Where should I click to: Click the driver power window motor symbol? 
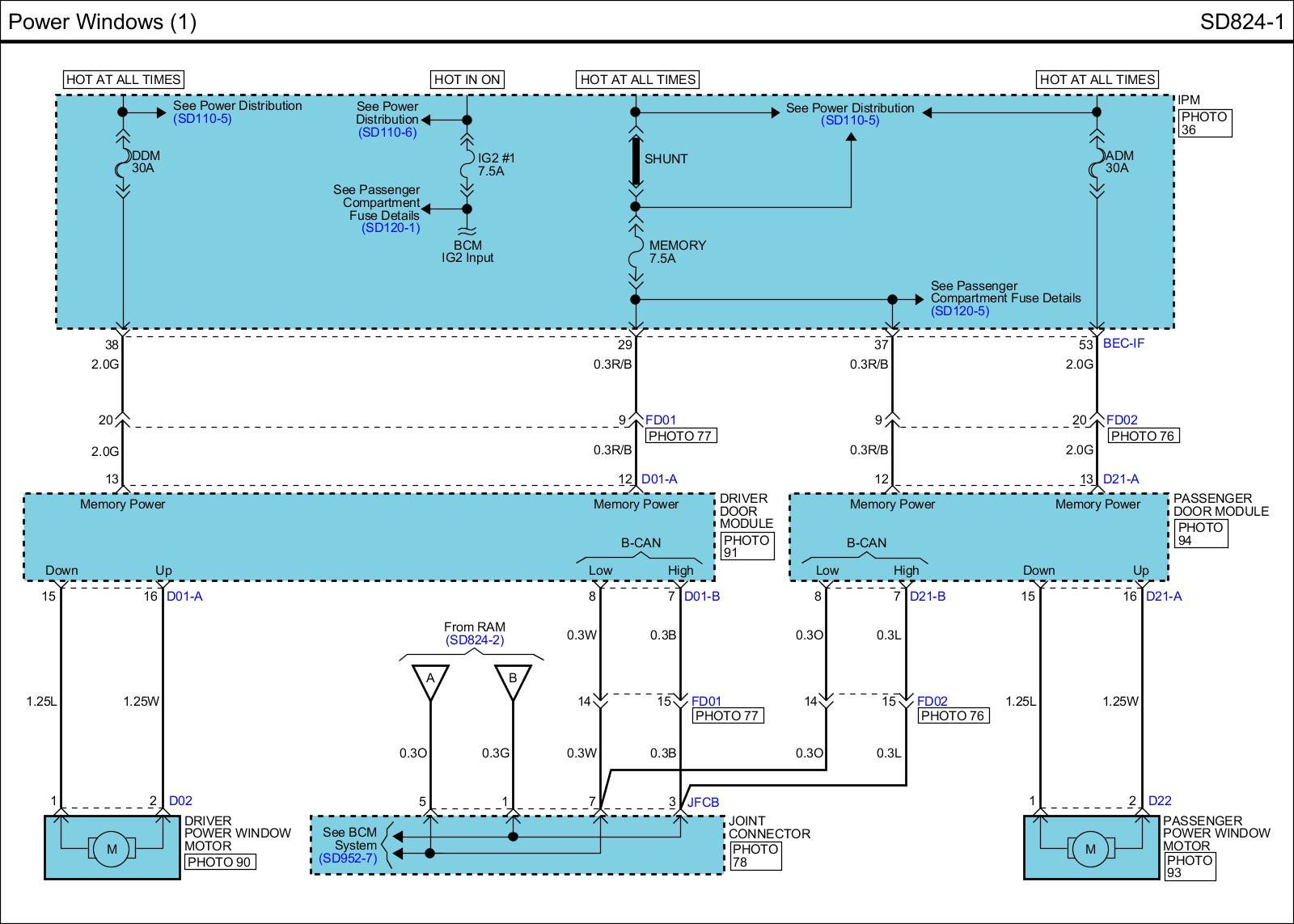[112, 849]
